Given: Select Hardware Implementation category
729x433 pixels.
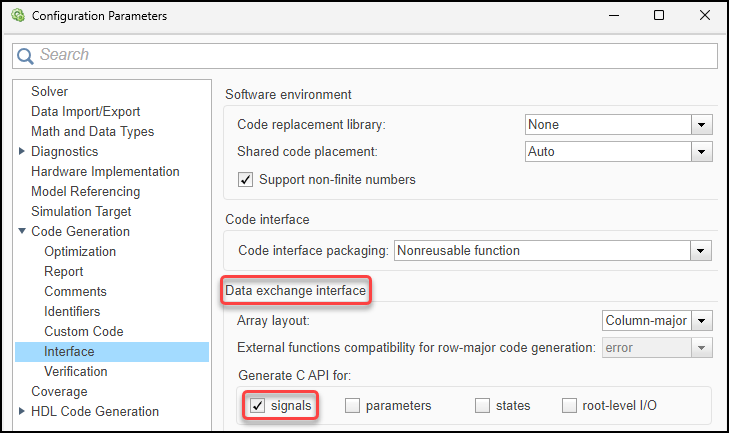Looking at the screenshot, I should 105,171.
